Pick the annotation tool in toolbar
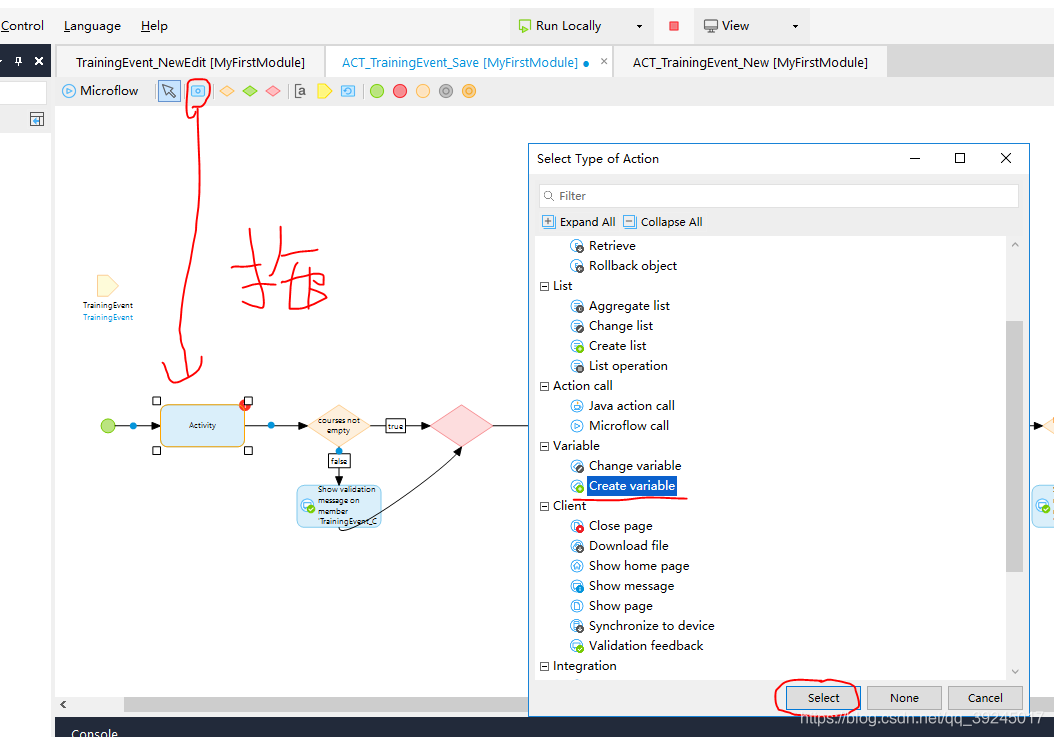Image resolution: width=1054 pixels, height=737 pixels. pos(300,91)
